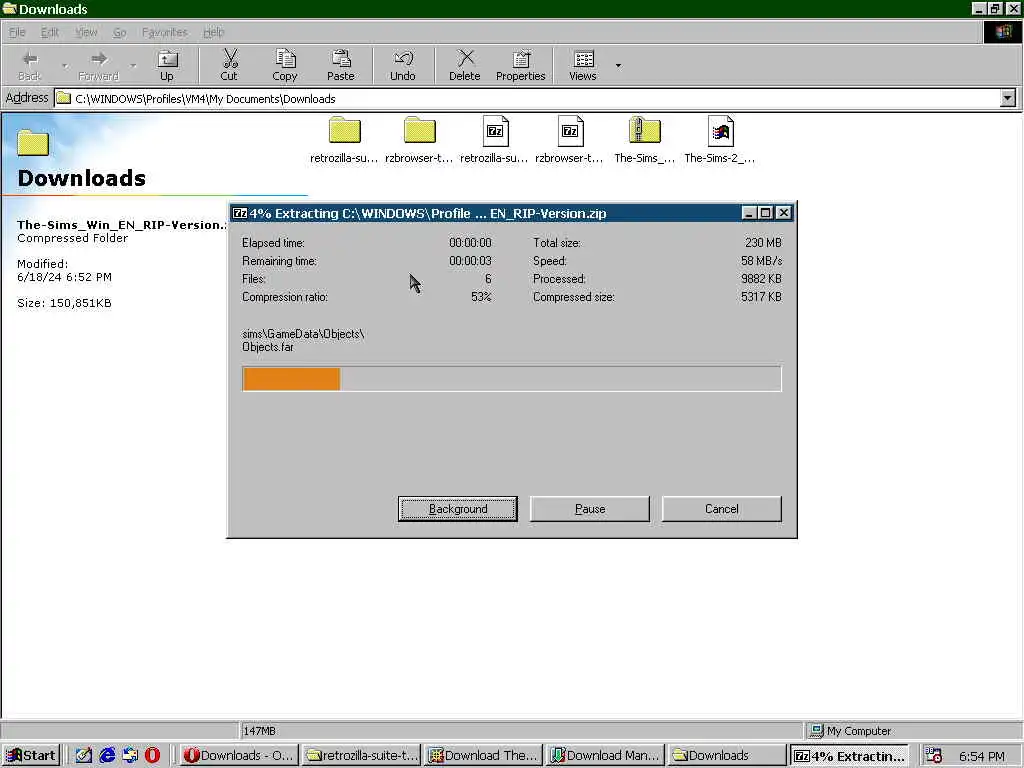Click the third quick launch icon
The height and width of the screenshot is (768, 1024).
click(130, 756)
